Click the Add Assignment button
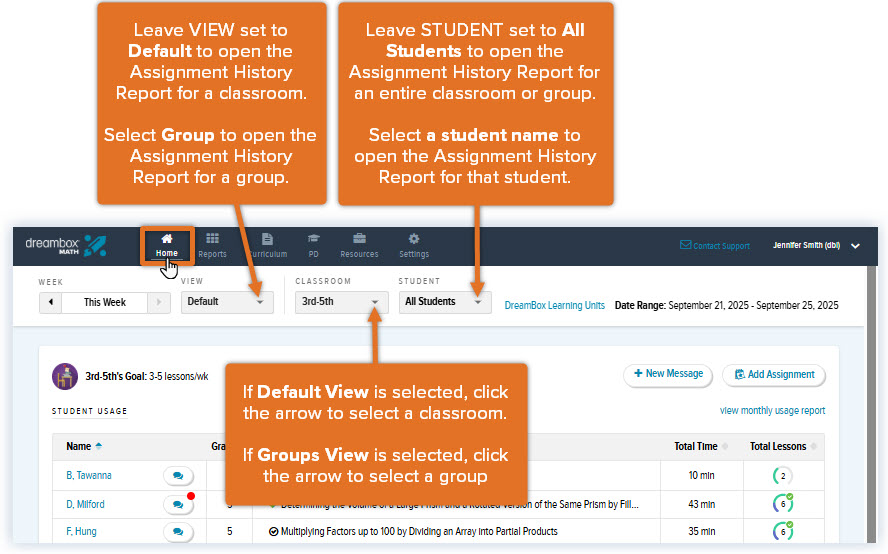The image size is (888, 554). pyautogui.click(x=774, y=375)
